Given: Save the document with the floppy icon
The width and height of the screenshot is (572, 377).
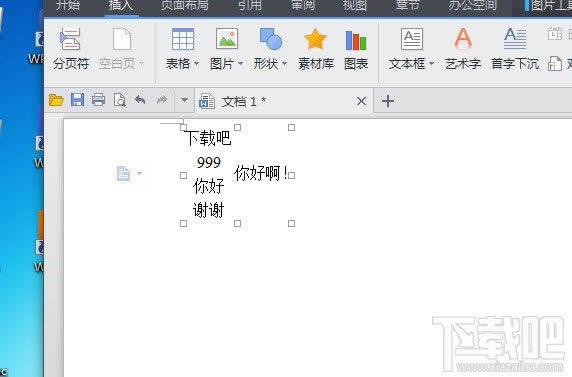Looking at the screenshot, I should pyautogui.click(x=77, y=100).
